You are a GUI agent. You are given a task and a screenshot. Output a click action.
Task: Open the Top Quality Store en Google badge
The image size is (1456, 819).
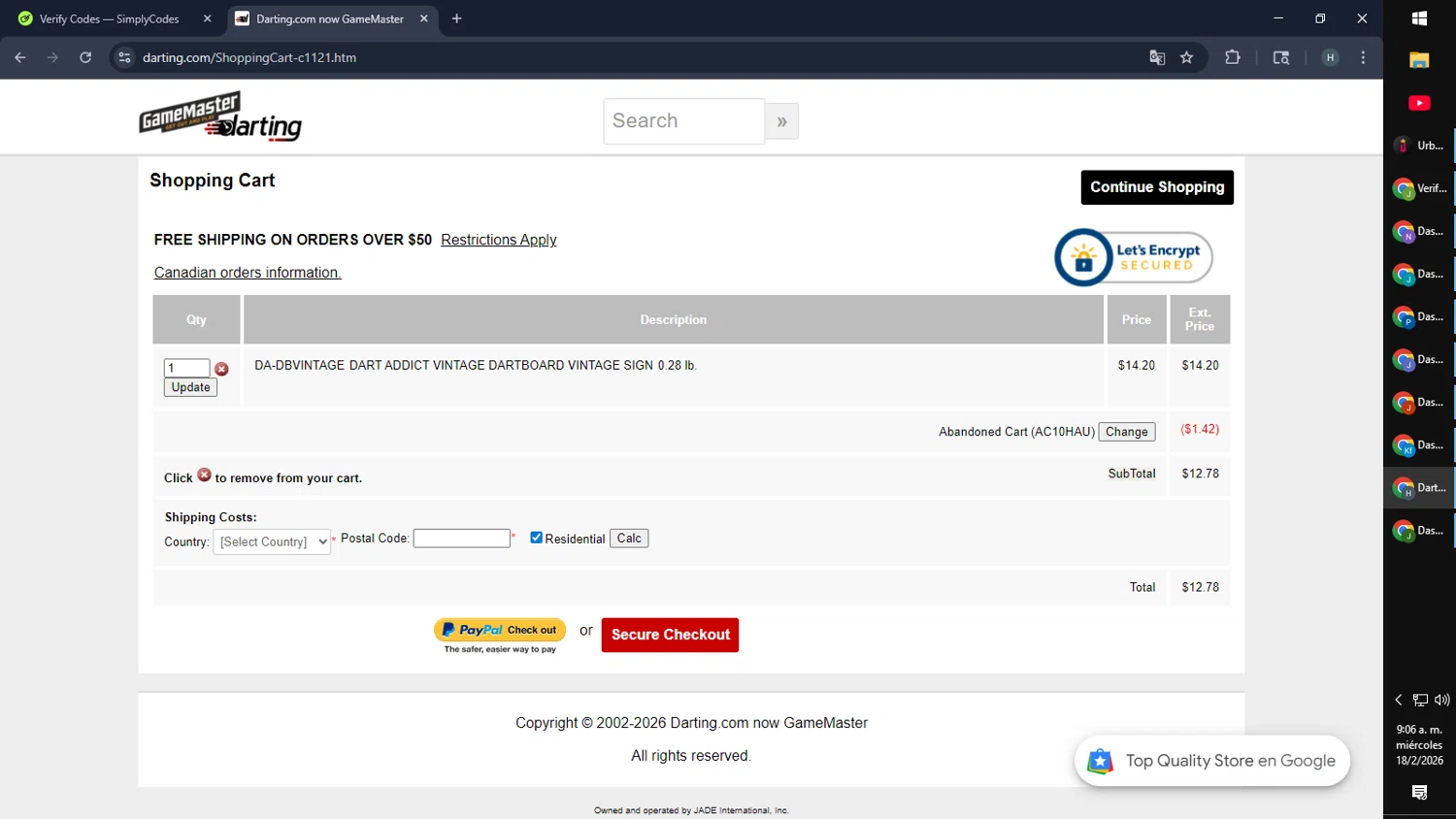tap(1212, 761)
